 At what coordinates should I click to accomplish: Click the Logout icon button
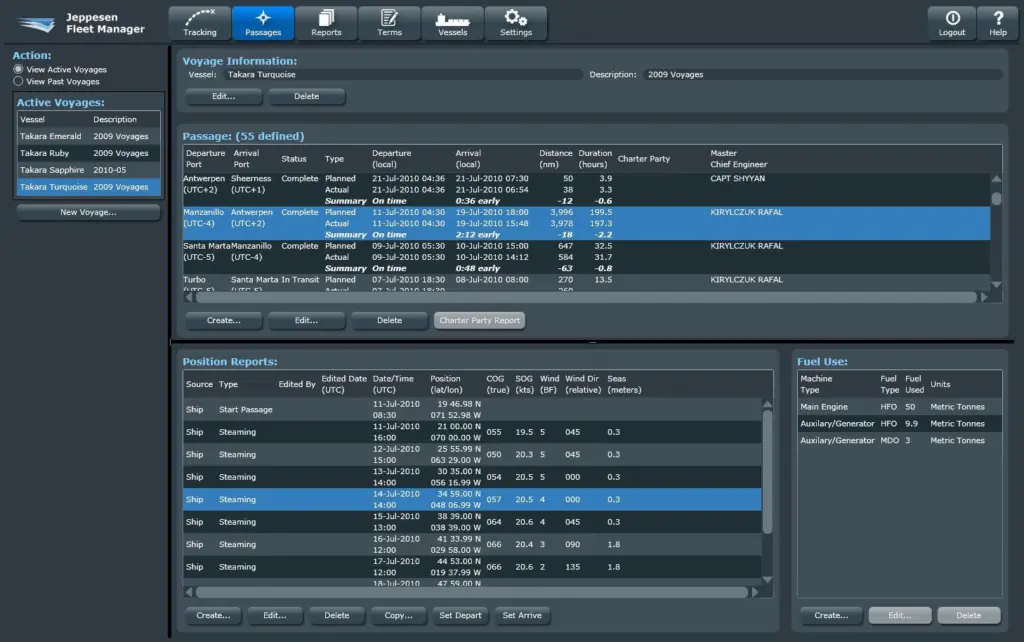[952, 23]
